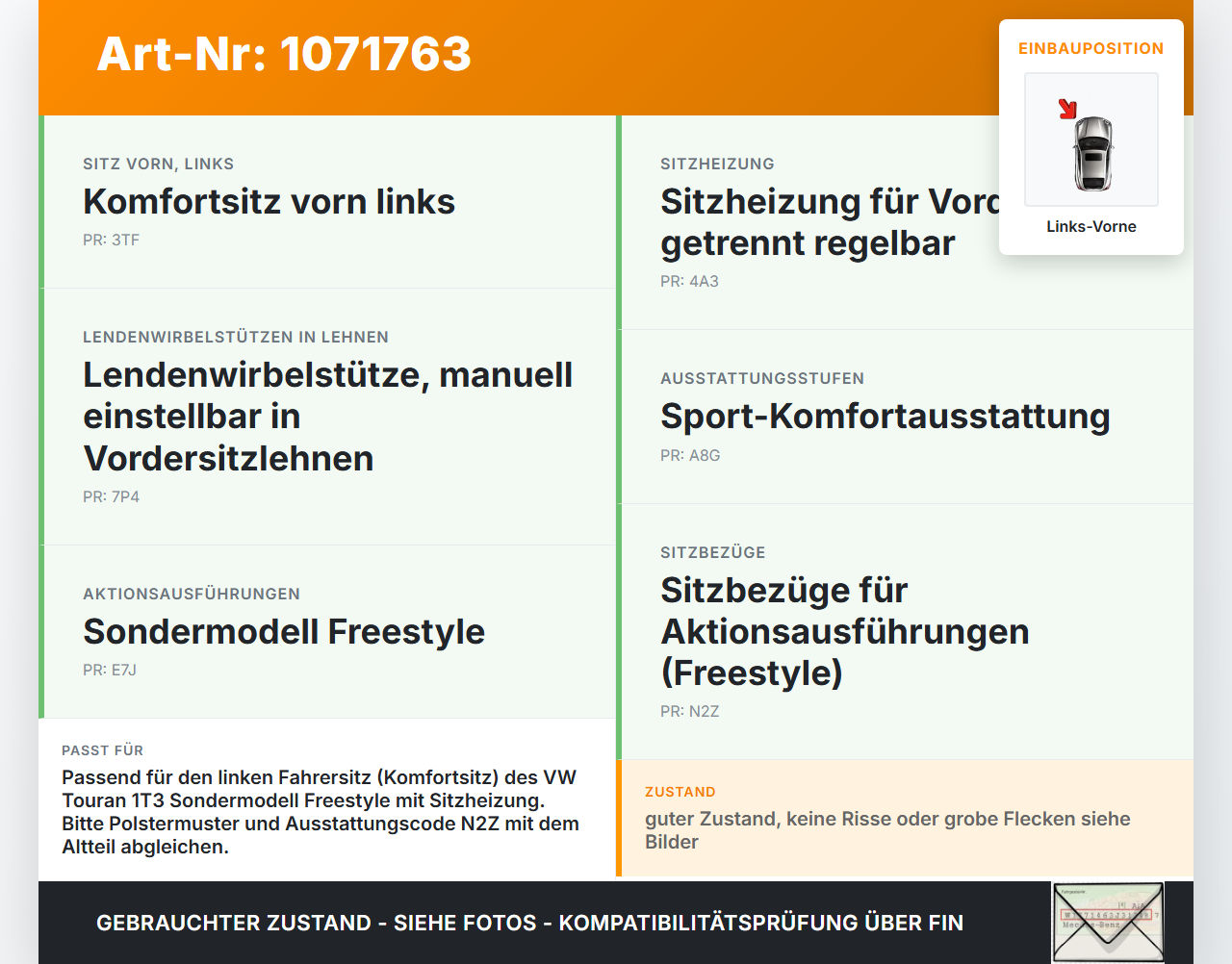1232x964 pixels.
Task: Click the 'Lendenwirbelstütze, manuell einstellbar' title
Action: pos(328,417)
